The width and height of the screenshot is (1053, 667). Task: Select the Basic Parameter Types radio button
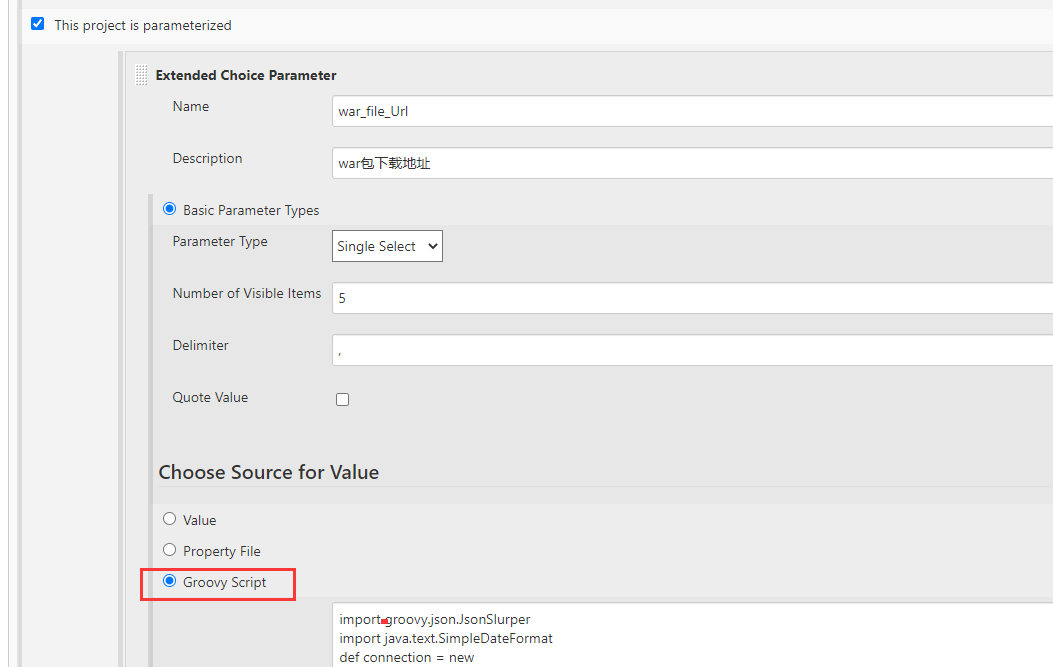coord(169,210)
